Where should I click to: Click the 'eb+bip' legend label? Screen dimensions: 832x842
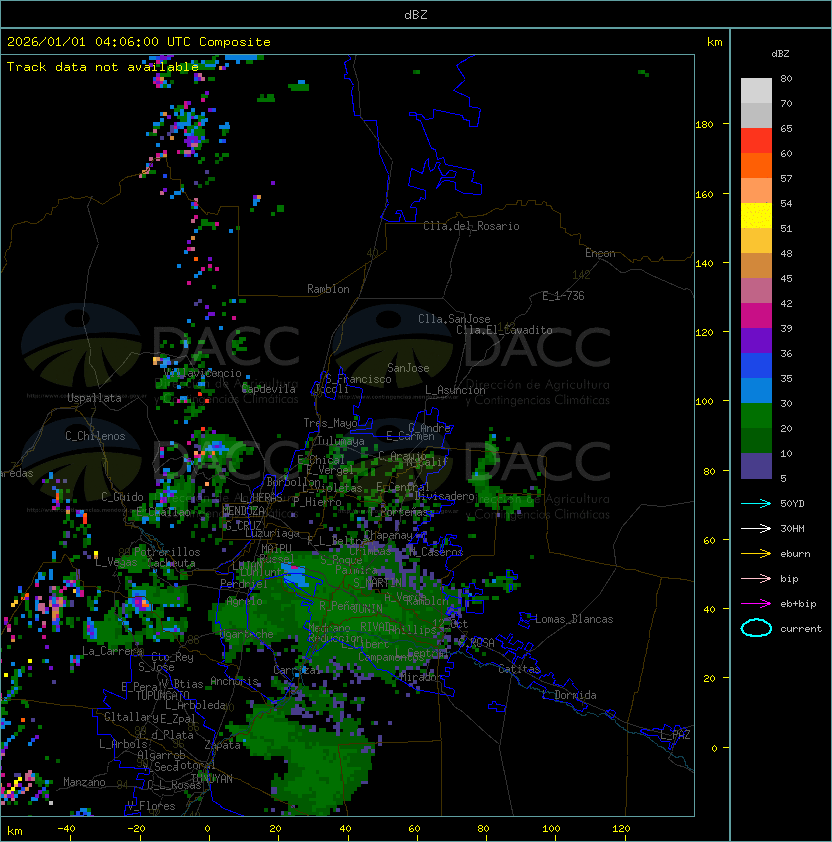click(x=798, y=604)
